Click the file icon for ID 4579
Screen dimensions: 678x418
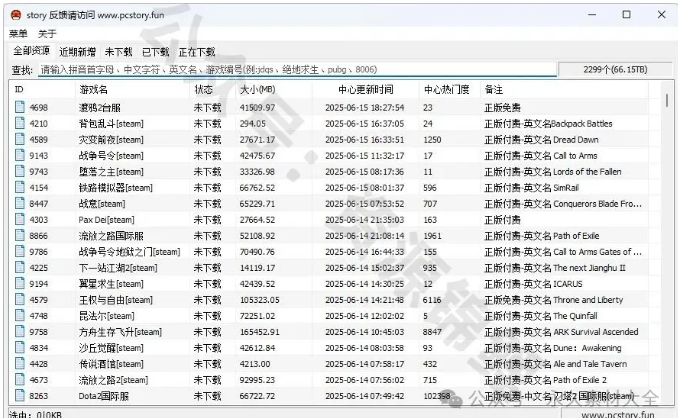click(20, 299)
